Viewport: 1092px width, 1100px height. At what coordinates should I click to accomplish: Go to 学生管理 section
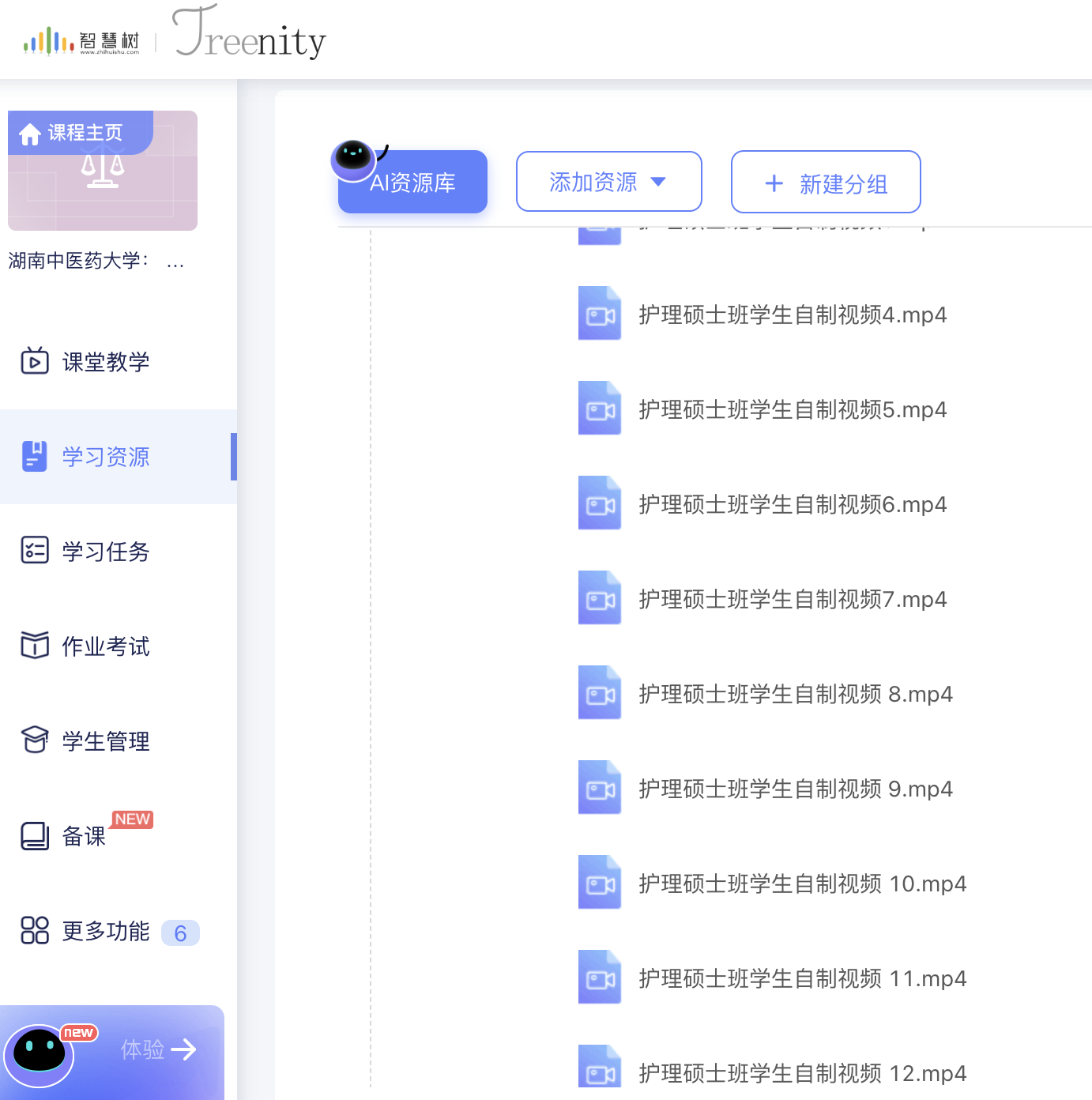tap(106, 741)
